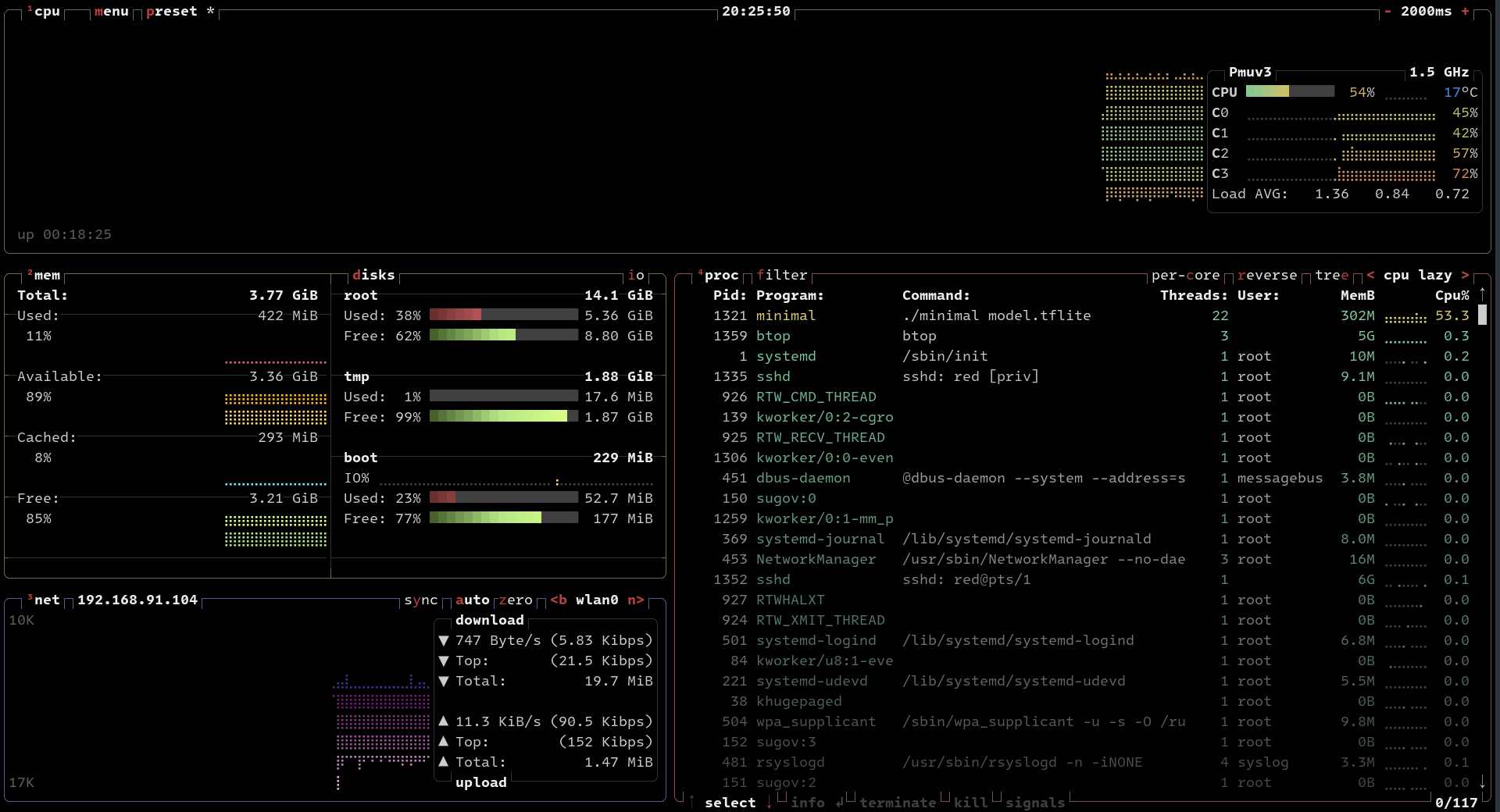Click the CPU total usage meter

point(1290,92)
